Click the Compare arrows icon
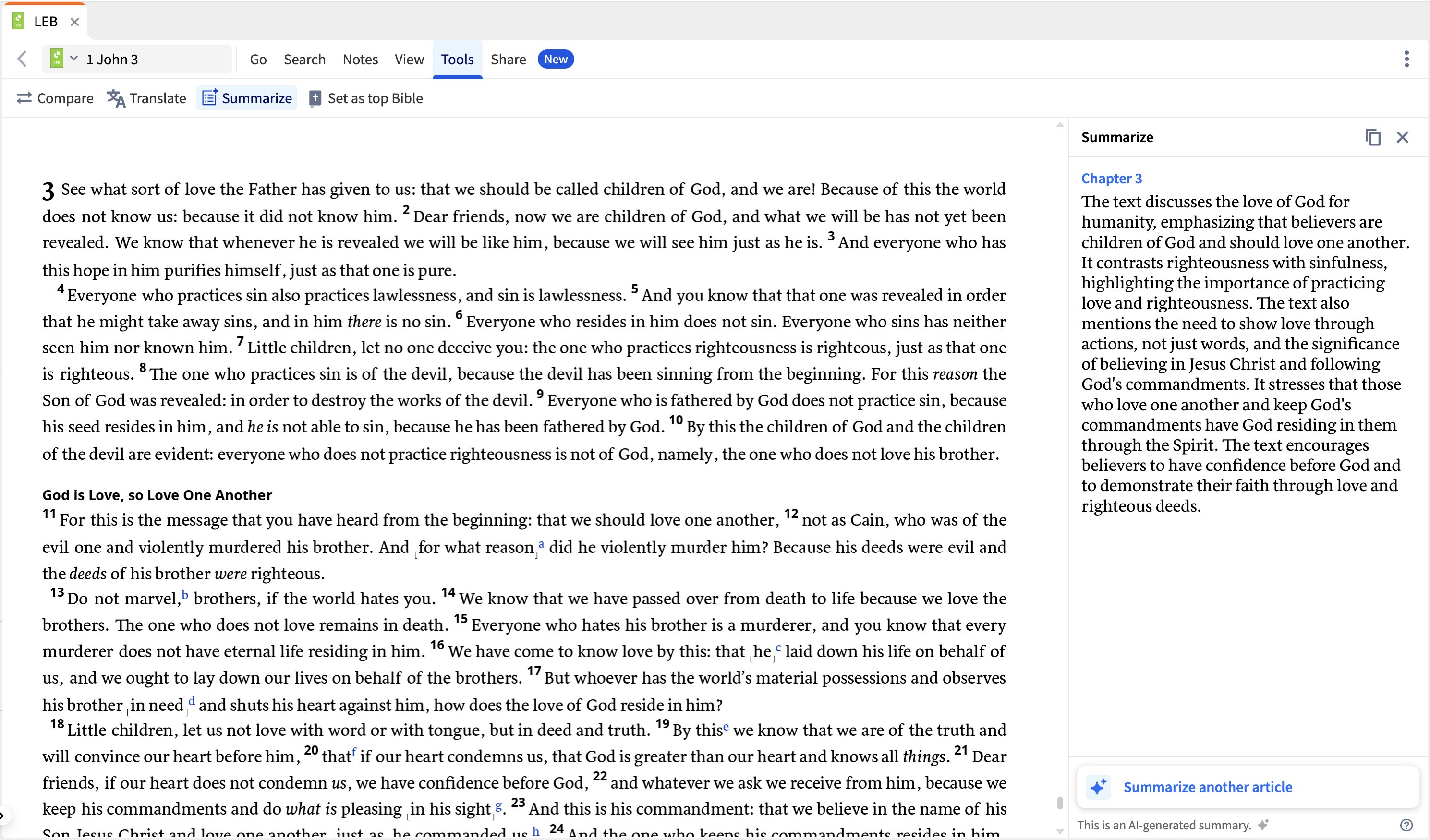Image resolution: width=1430 pixels, height=840 pixels. pyautogui.click(x=24, y=98)
